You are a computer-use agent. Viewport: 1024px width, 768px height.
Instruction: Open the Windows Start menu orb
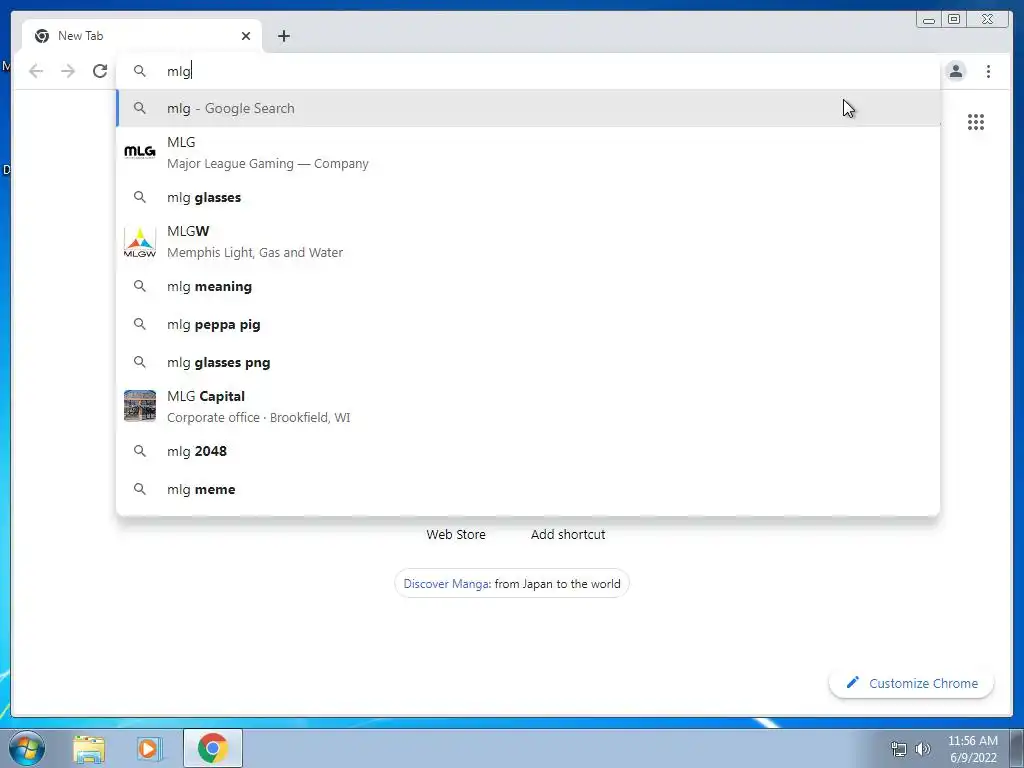click(27, 748)
